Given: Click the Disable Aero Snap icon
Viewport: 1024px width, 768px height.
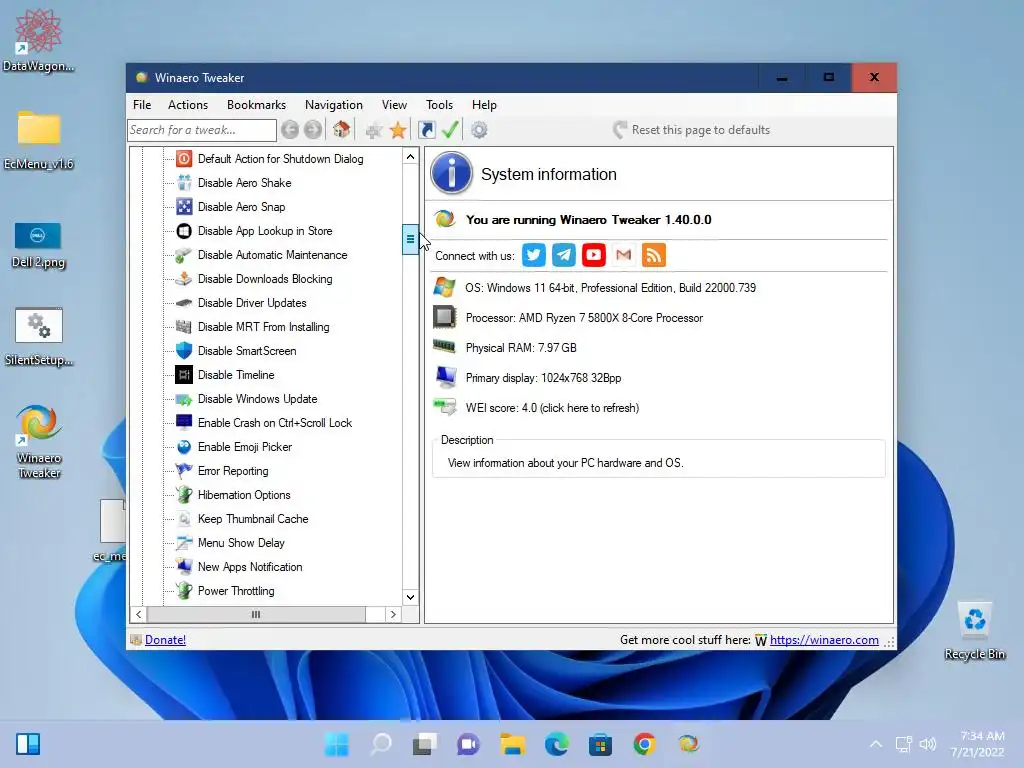Looking at the screenshot, I should pos(184,206).
